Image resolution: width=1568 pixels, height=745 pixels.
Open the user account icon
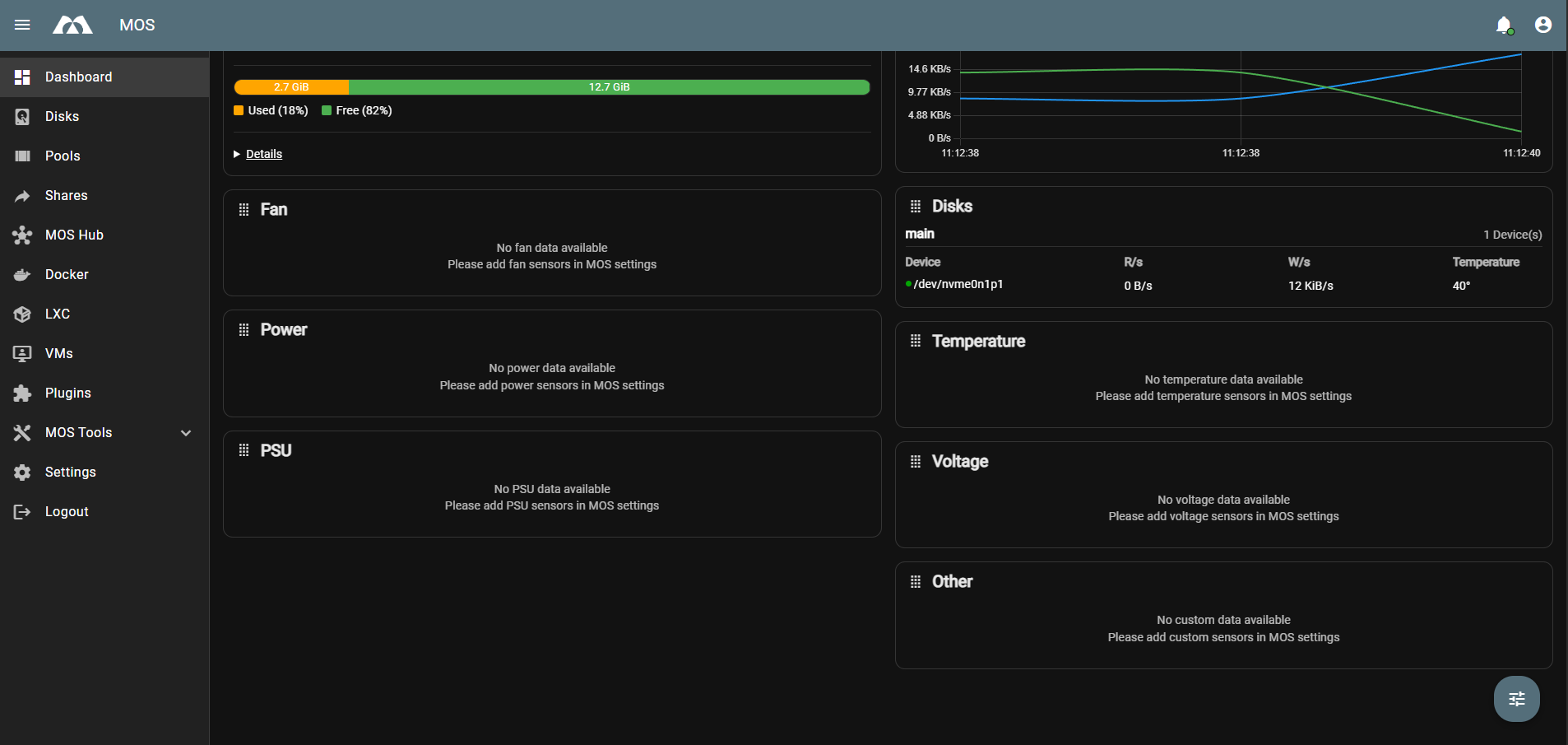(x=1542, y=25)
